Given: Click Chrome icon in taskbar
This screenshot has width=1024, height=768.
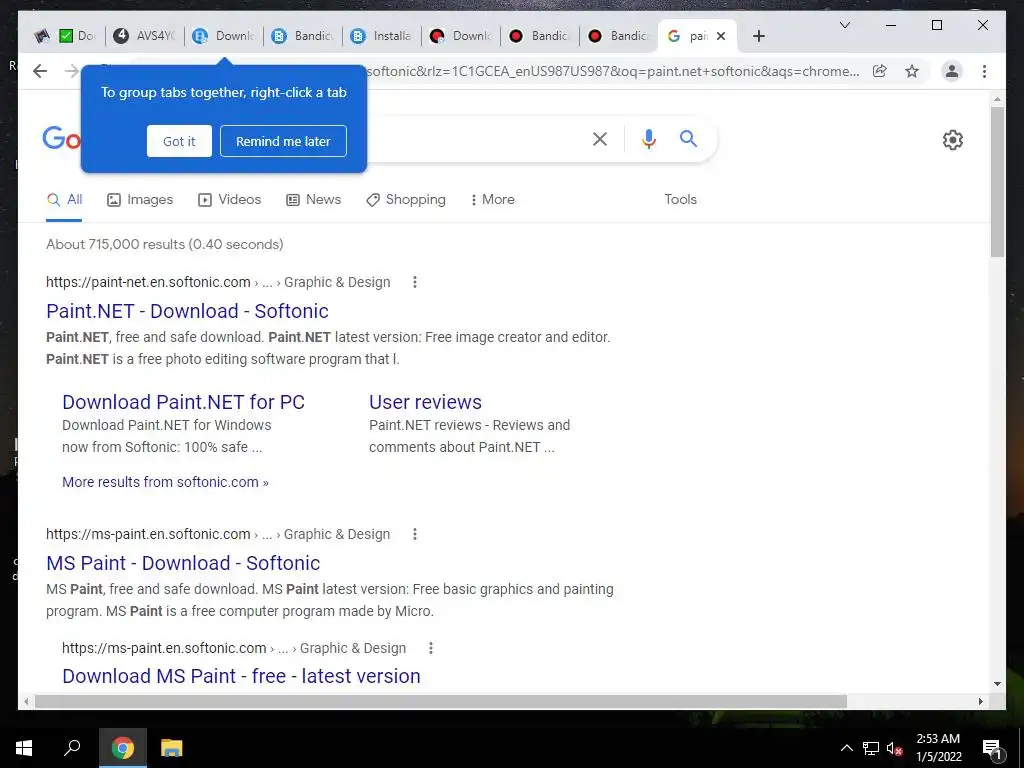Looking at the screenshot, I should click(122, 748).
